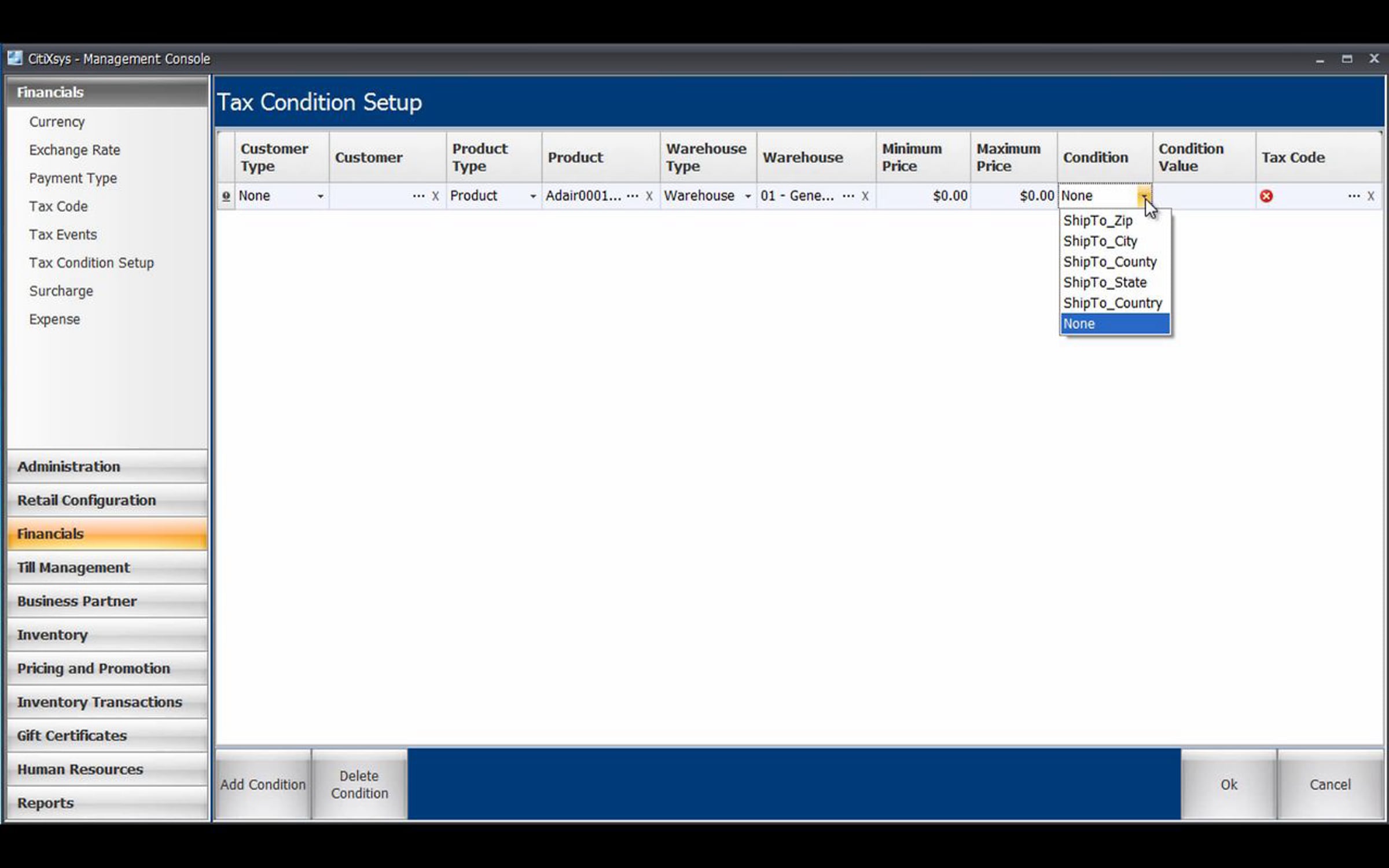This screenshot has width=1389, height=868.
Task: Clear the Product field X icon
Action: [649, 196]
